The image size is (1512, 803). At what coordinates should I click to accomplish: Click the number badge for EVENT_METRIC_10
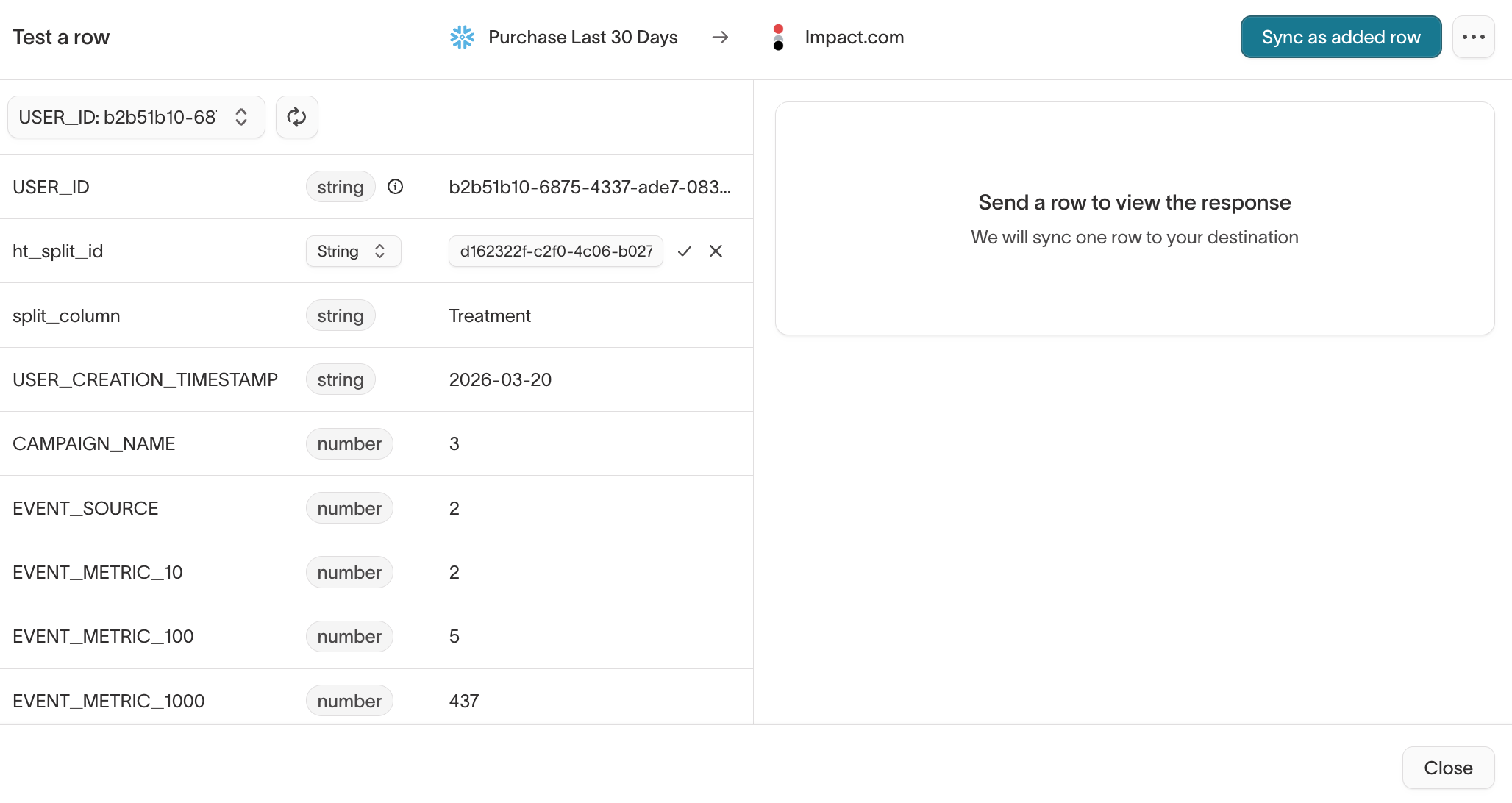coord(349,572)
